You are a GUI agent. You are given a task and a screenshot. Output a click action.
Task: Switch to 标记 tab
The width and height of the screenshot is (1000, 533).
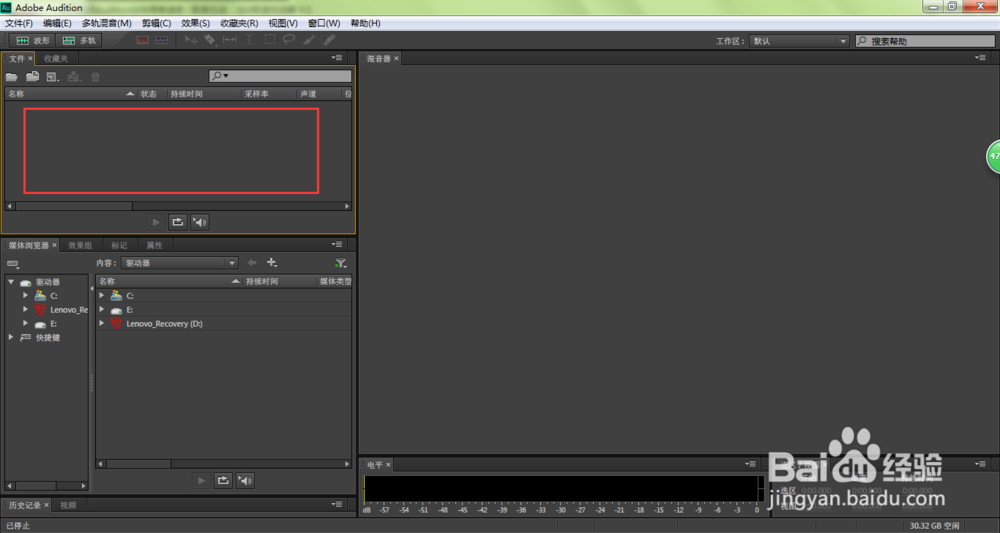[x=119, y=245]
